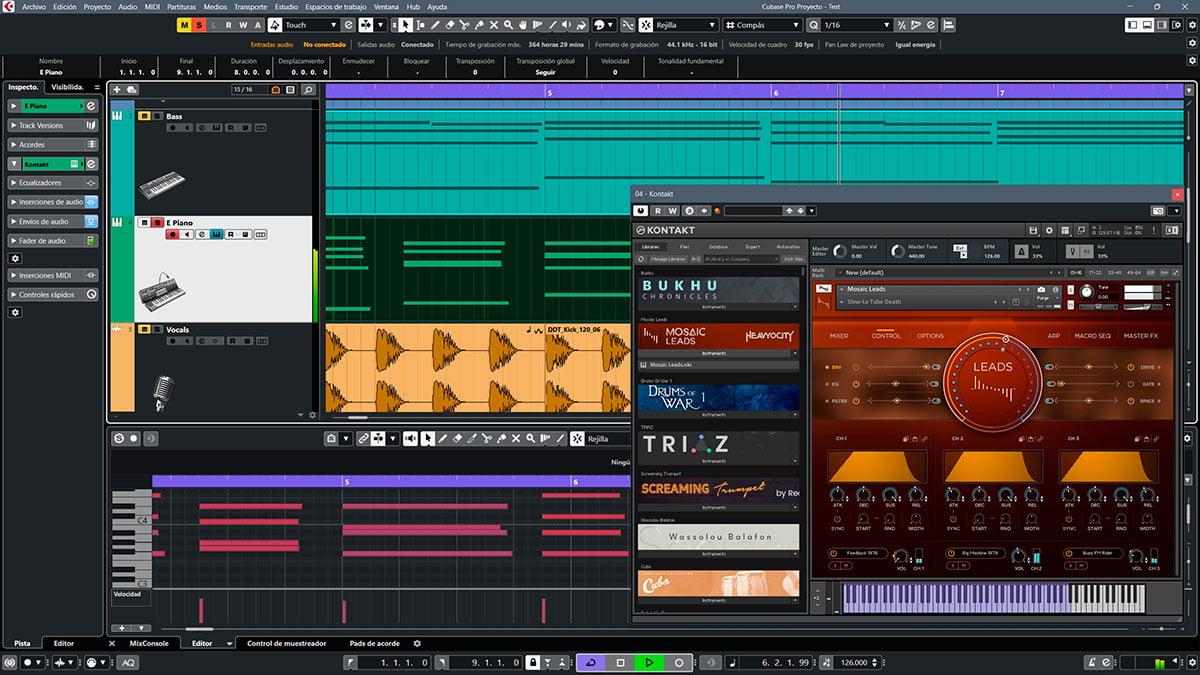Click Stop in the transport bar
The width and height of the screenshot is (1200, 675).
tap(620, 662)
